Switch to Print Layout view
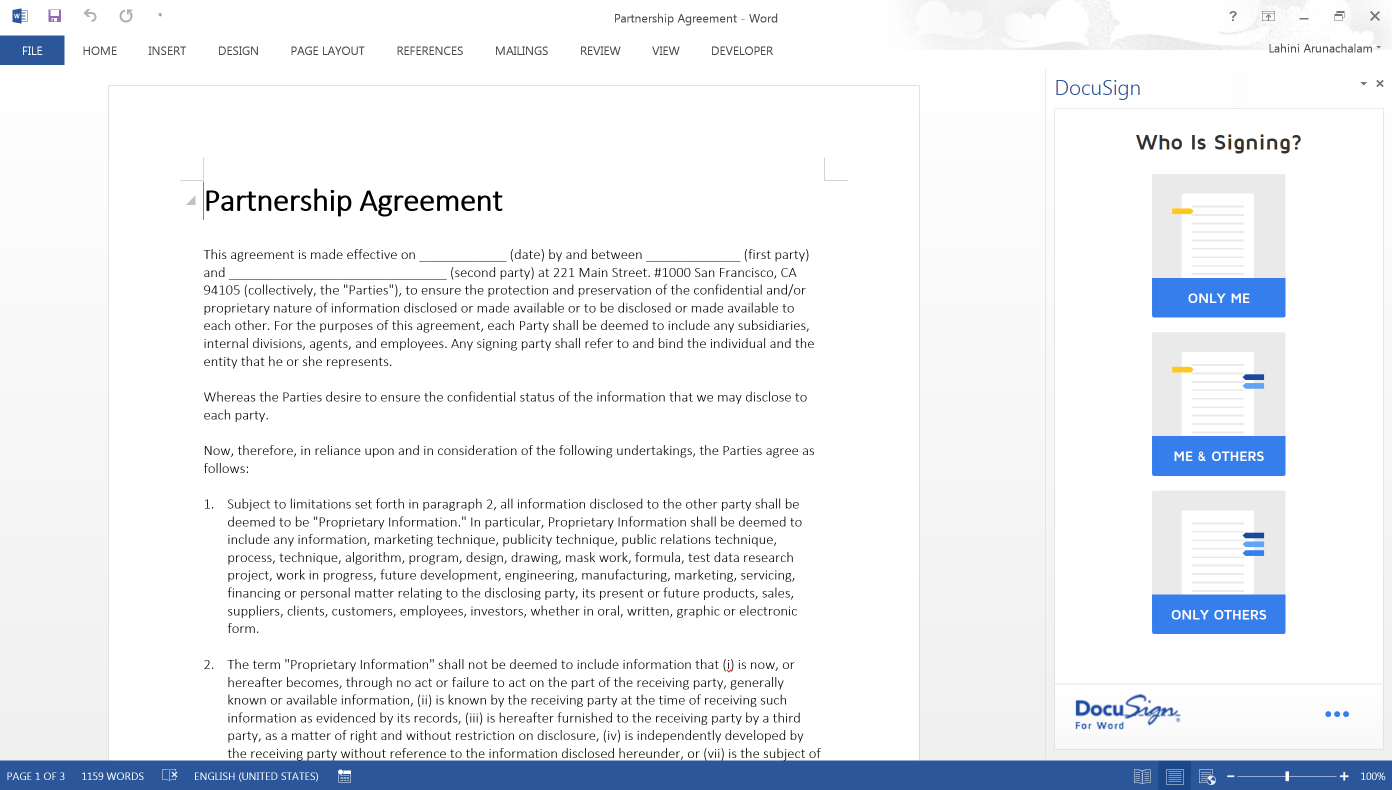This screenshot has width=1392, height=790. (1175, 776)
